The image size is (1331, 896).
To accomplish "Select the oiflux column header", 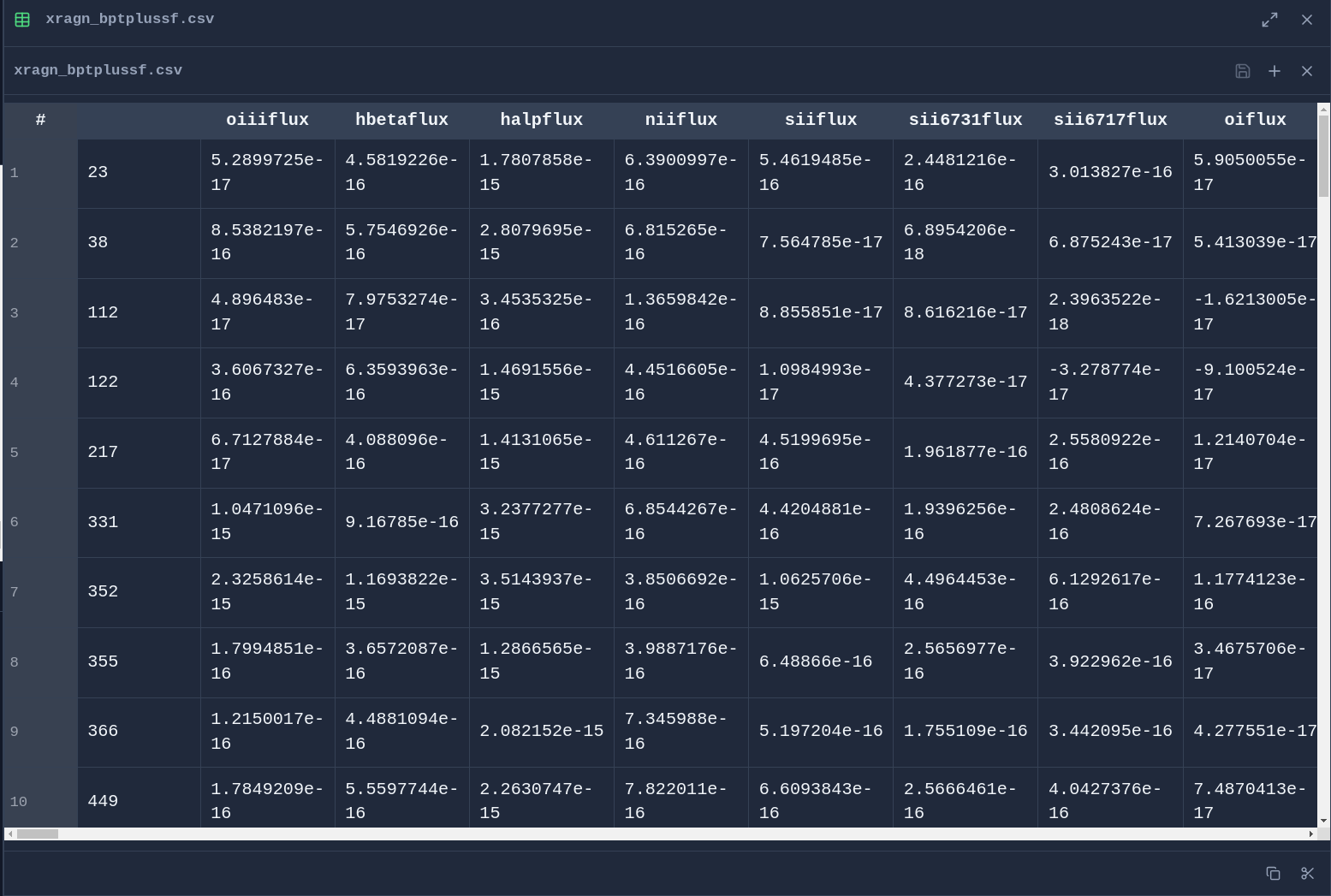I will click(x=1255, y=119).
